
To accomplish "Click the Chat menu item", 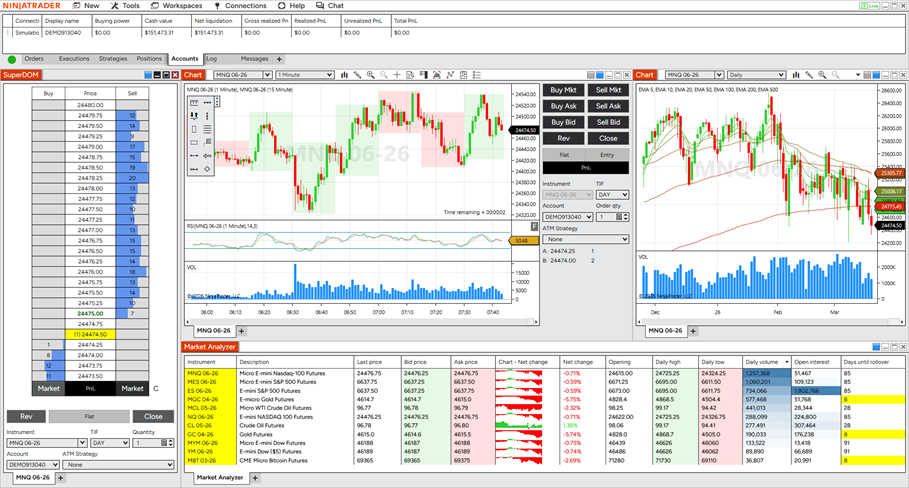I will tap(330, 5).
